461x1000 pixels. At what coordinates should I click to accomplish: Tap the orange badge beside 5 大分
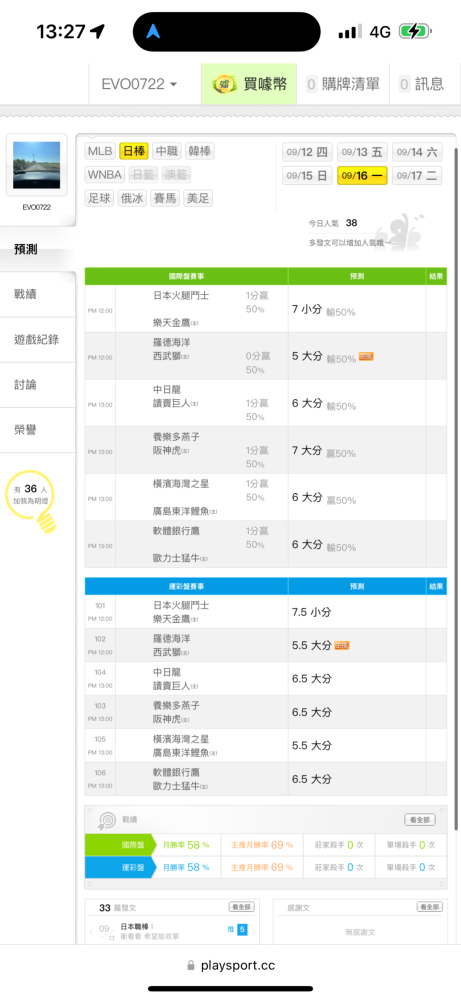[366, 357]
